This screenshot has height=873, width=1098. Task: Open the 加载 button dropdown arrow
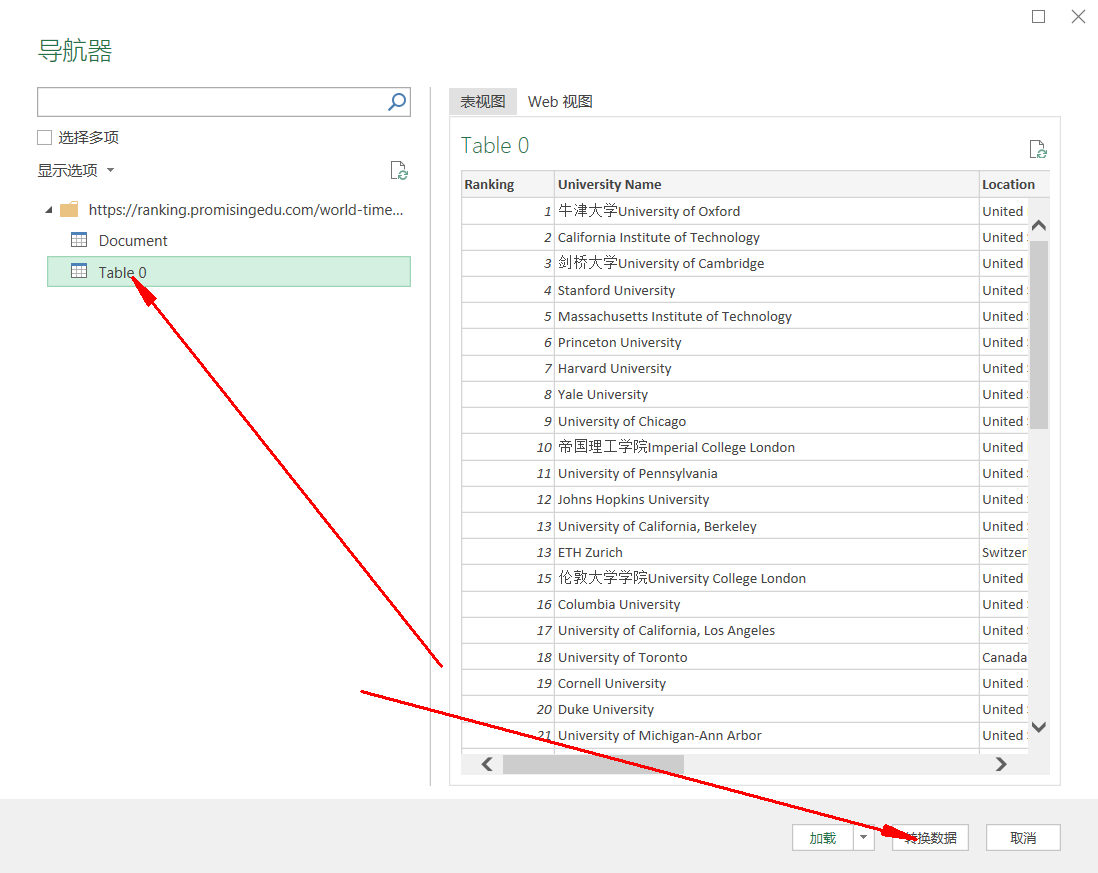click(x=864, y=837)
